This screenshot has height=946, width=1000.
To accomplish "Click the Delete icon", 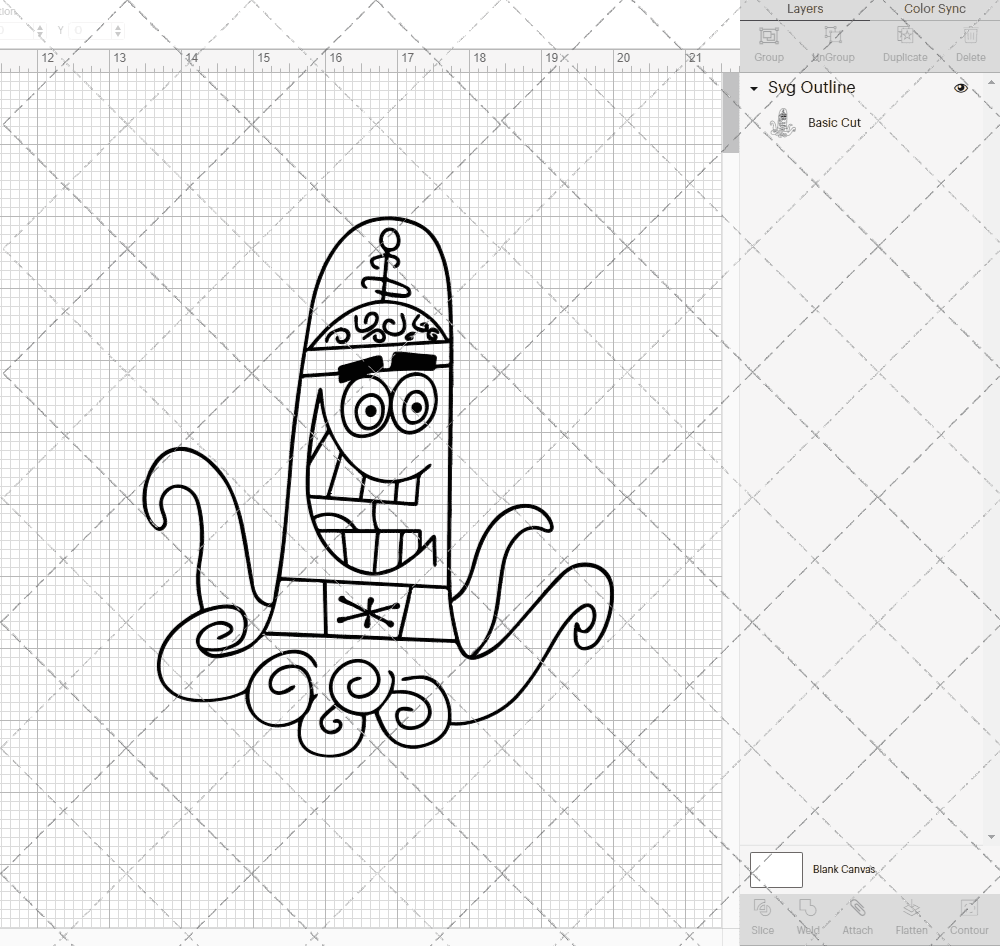I will (x=970, y=35).
